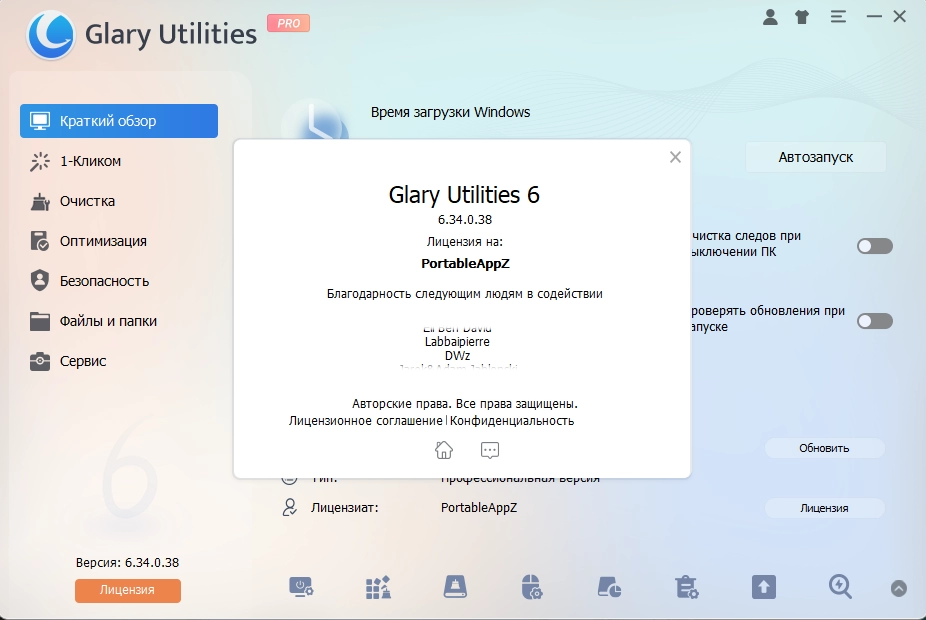This screenshot has height=620, width=926.
Task: Click the Автозапуск button
Action: (816, 157)
